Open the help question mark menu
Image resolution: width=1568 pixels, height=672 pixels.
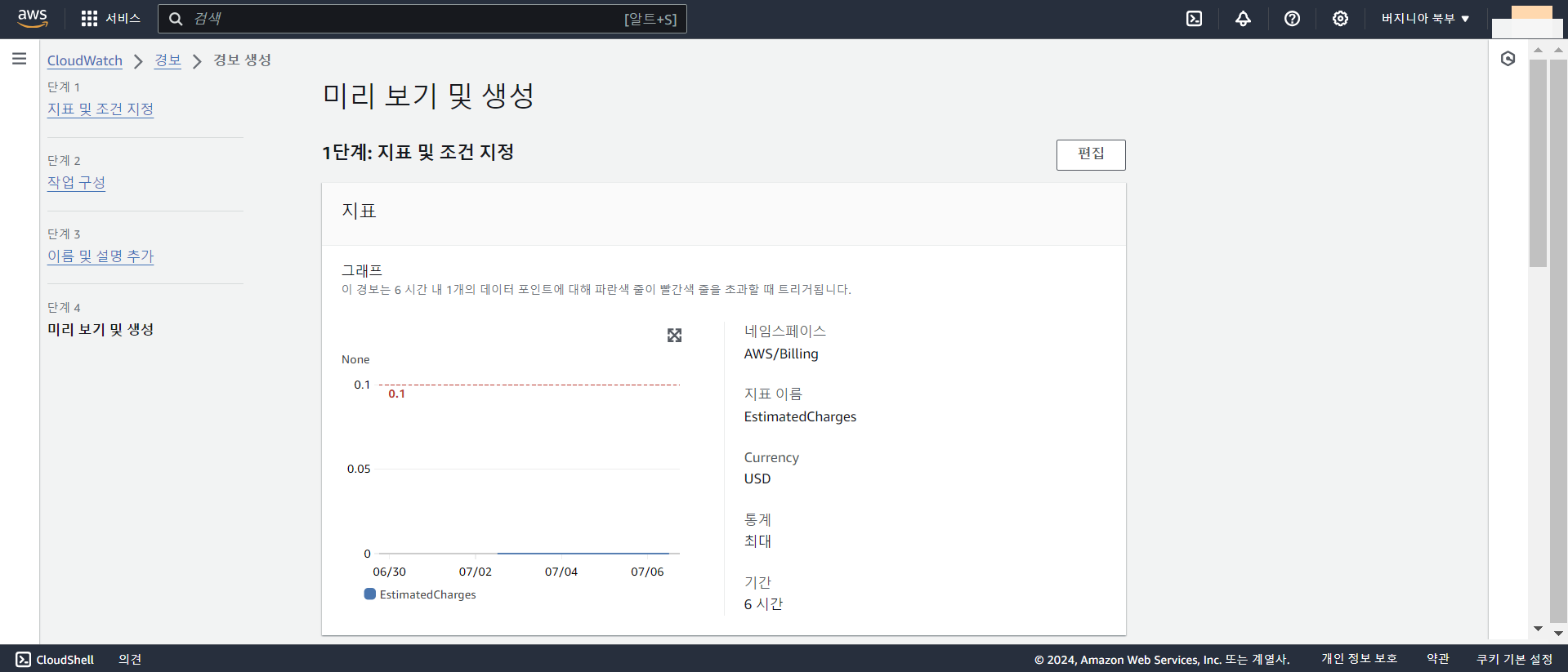[1292, 19]
